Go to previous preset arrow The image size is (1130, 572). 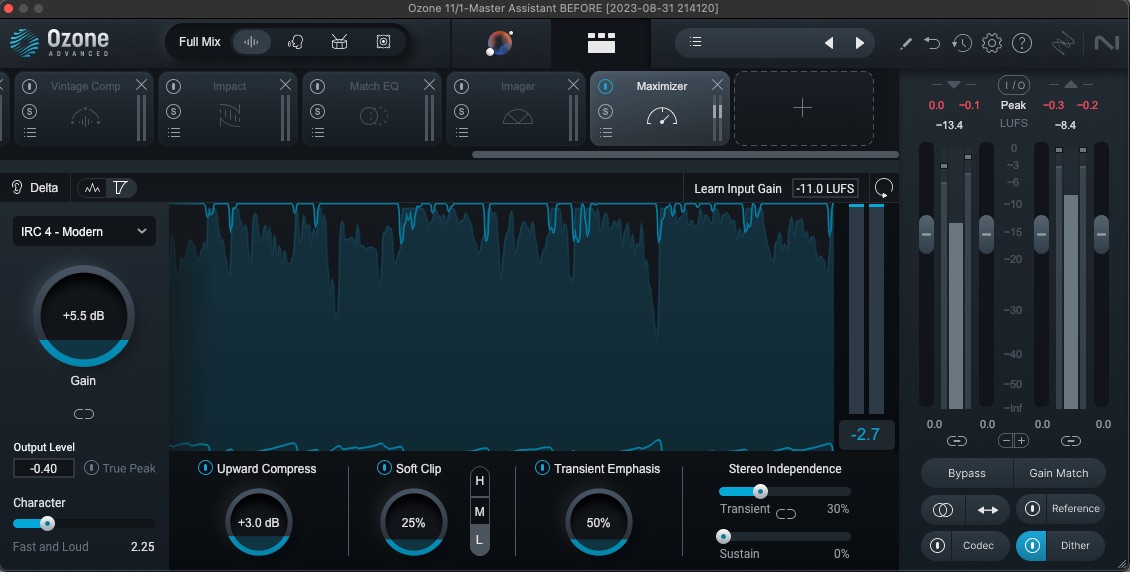829,43
